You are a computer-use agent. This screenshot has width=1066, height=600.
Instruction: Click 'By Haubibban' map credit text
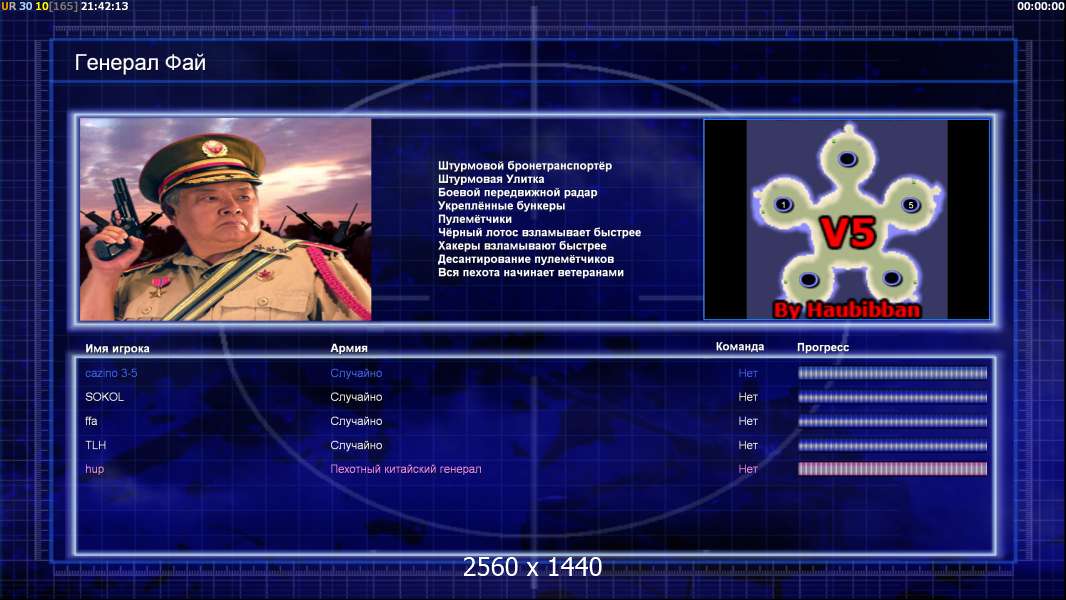[x=846, y=310]
